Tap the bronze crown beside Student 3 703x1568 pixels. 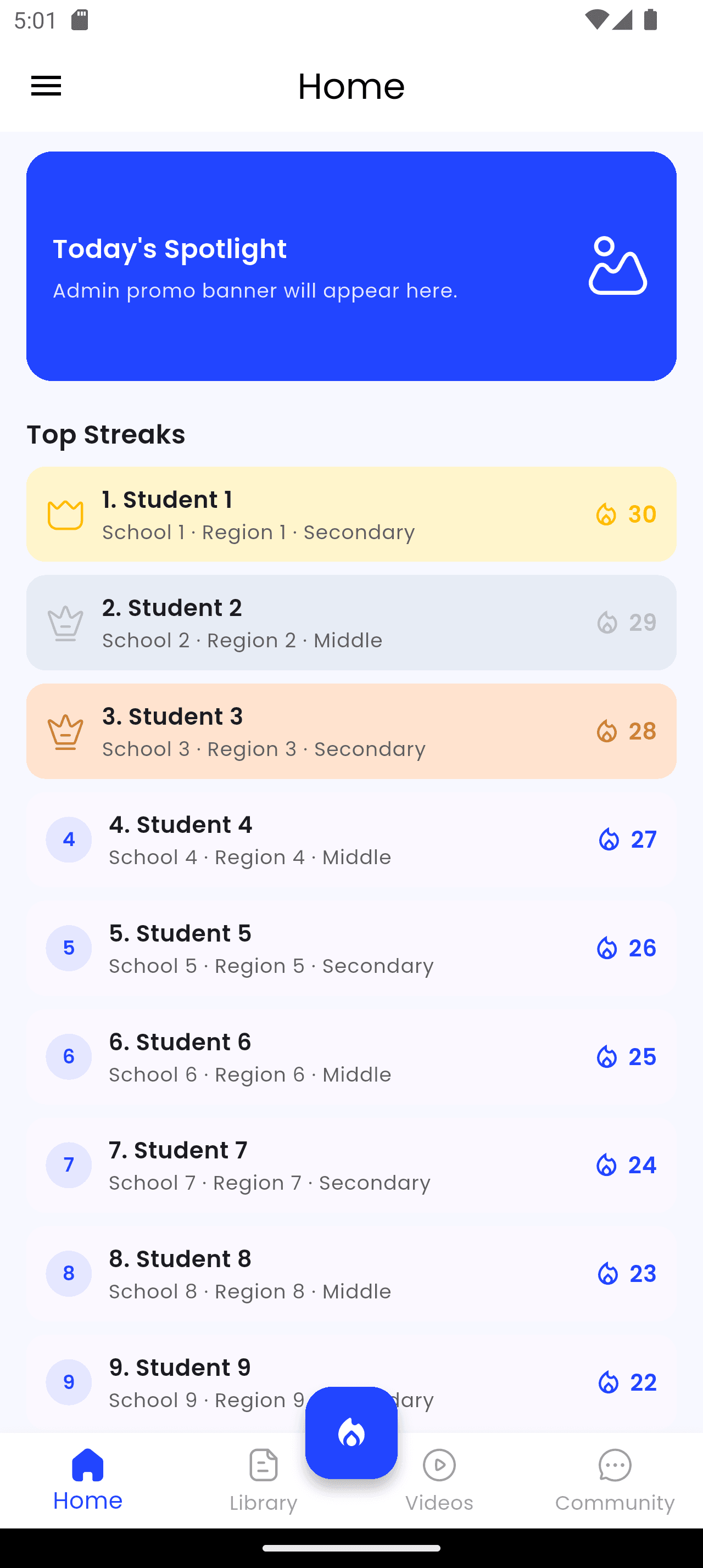click(65, 732)
